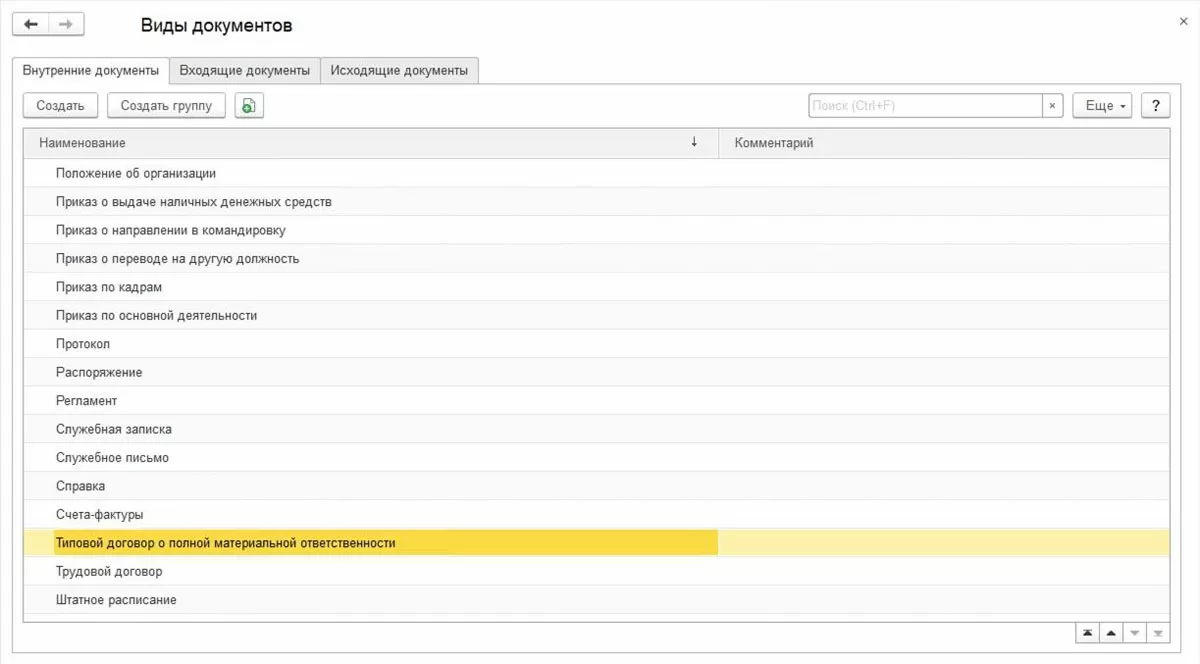Image resolution: width=1200 pixels, height=664 pixels.
Task: Clear the search field with the x
Action: tap(1052, 105)
